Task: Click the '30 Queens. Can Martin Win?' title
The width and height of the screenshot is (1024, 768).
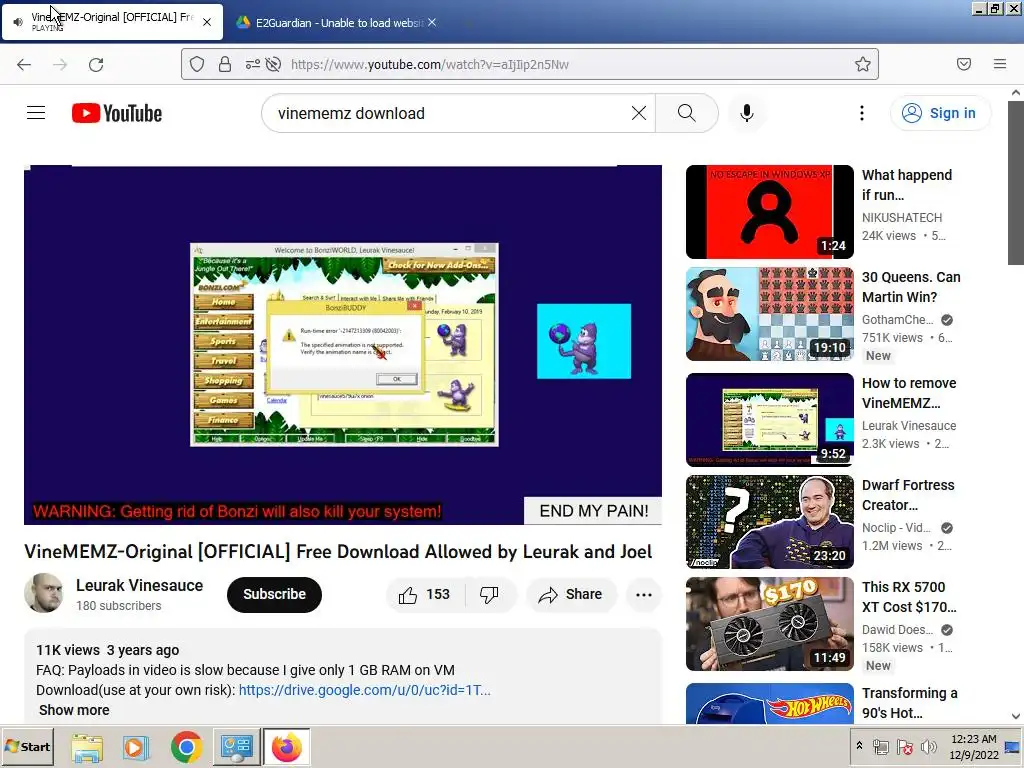Action: tap(911, 287)
